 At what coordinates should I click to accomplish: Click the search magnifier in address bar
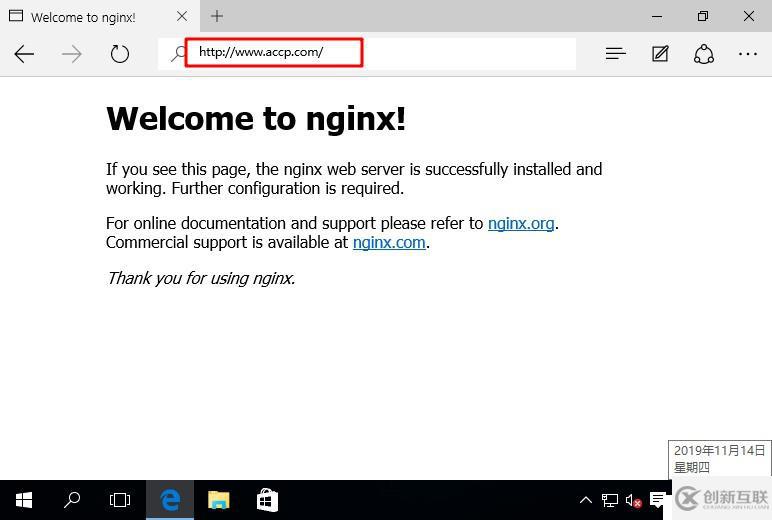coord(178,53)
